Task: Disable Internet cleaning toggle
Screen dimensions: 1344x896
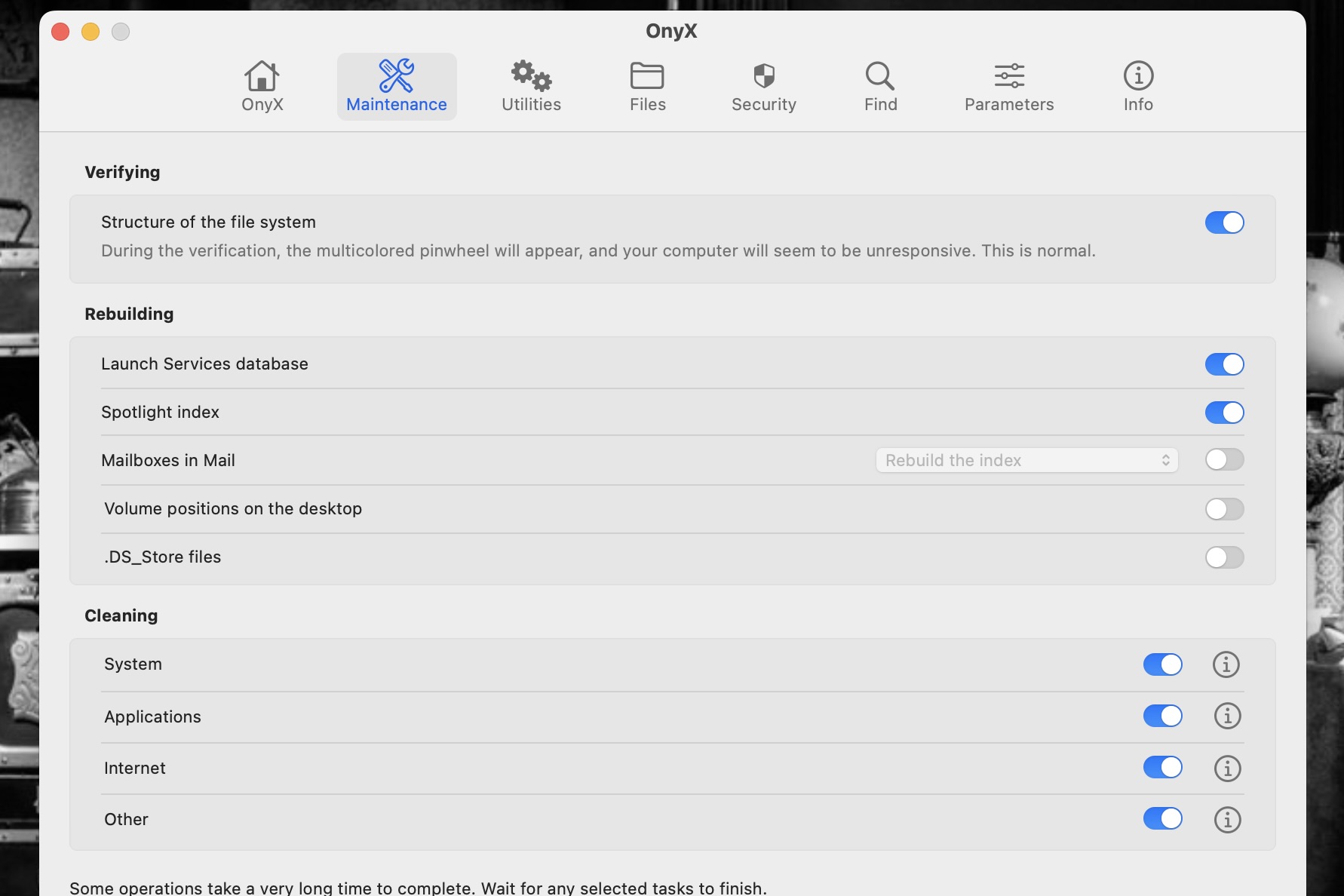Action: 1162,767
